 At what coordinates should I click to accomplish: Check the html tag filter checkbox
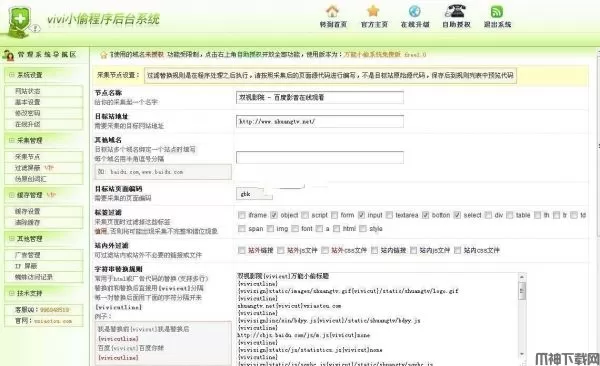pos(336,229)
